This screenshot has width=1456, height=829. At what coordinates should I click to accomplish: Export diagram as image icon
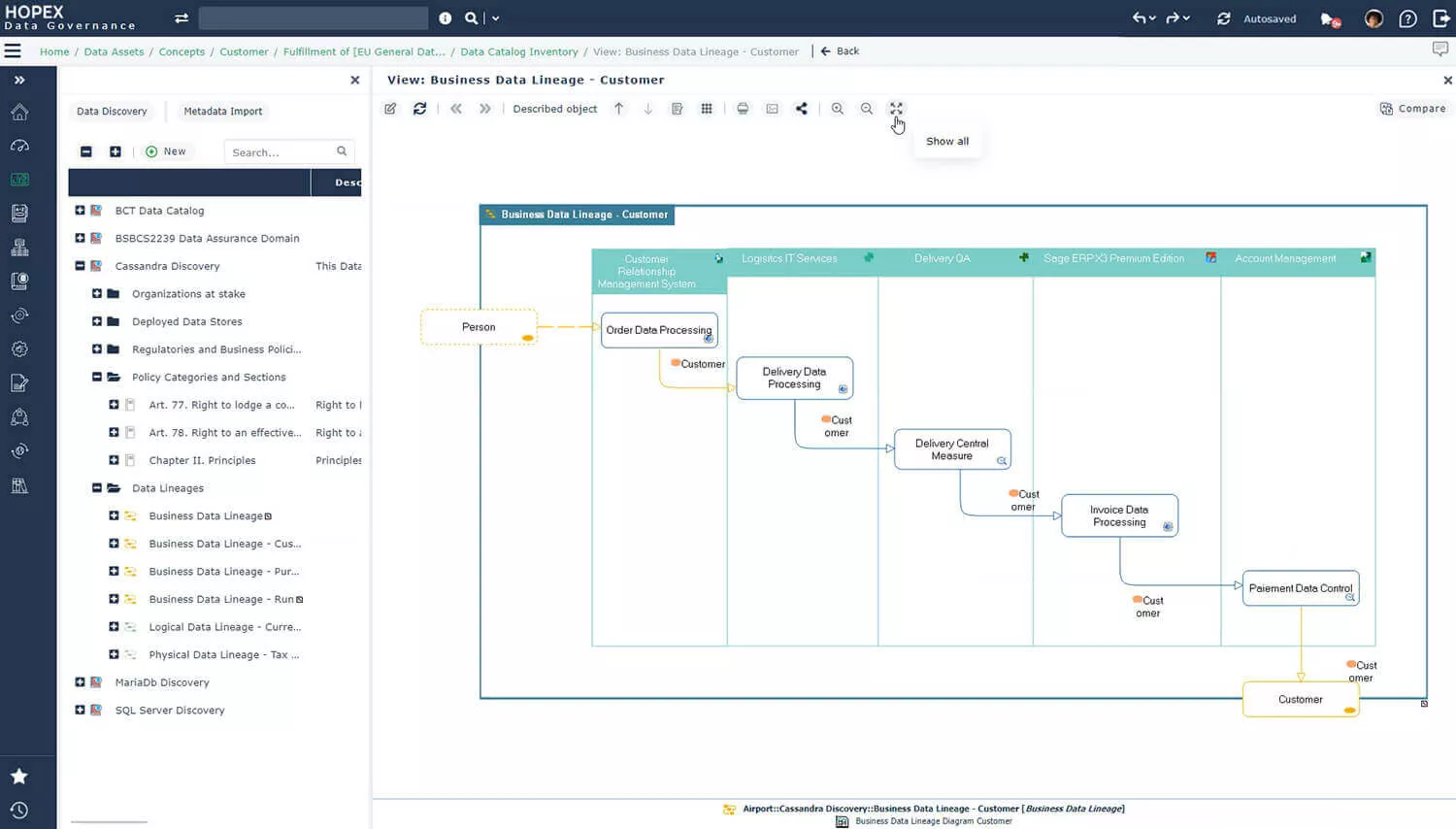coord(772,109)
